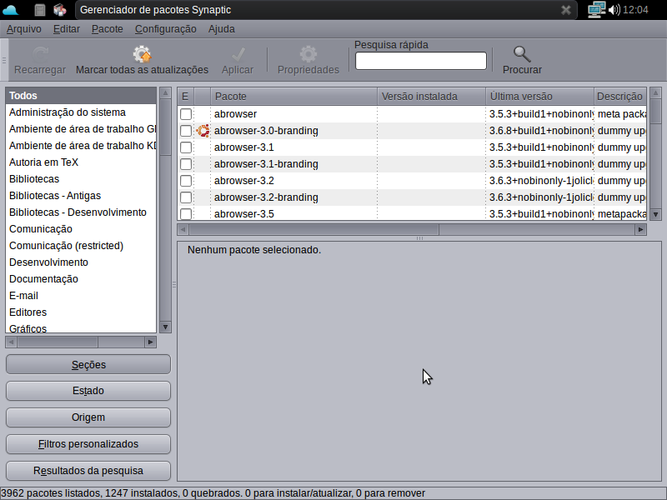Screen dimensions: 667x500
Task: Click the Aplicar checkmark icon
Action: [238, 54]
